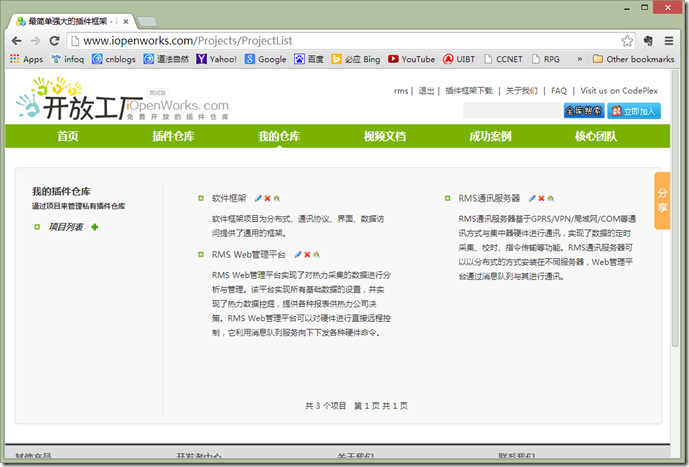
Task: Open the UIBT bookmark
Action: (459, 59)
